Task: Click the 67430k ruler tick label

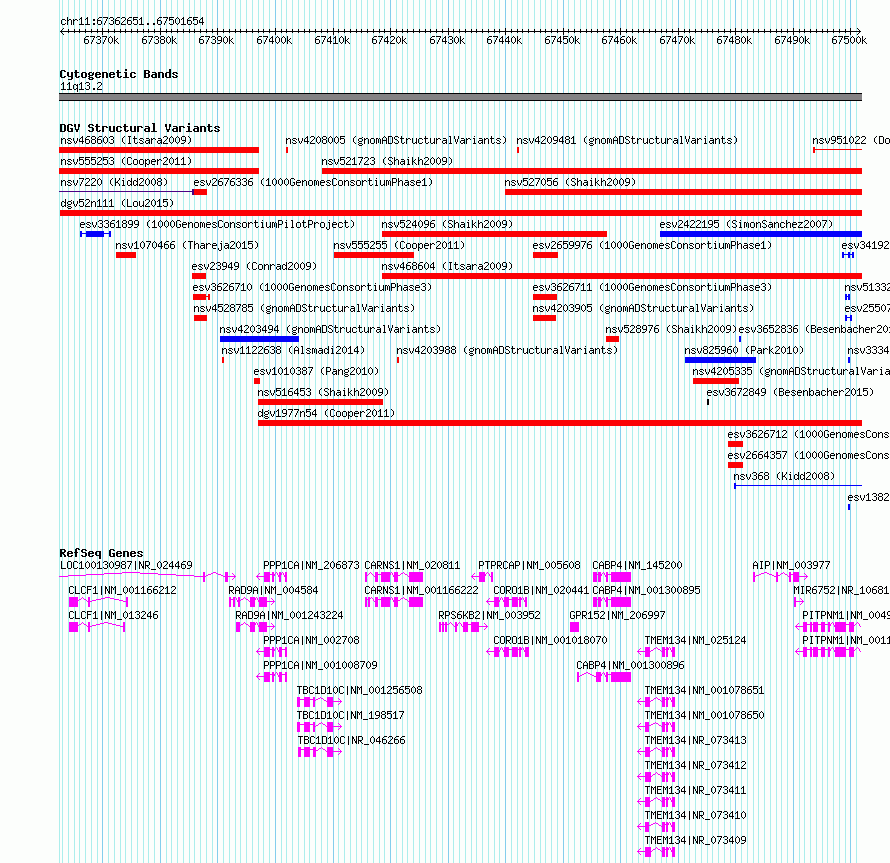Action: 447,40
